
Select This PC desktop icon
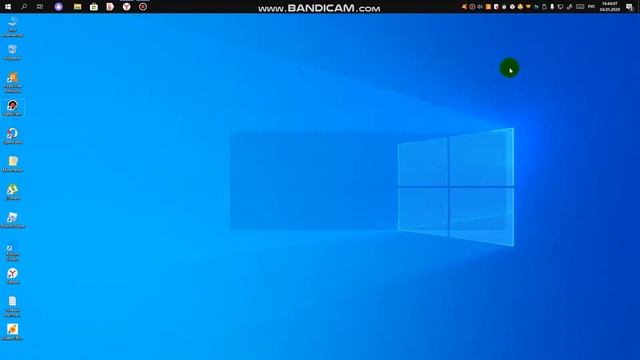tap(12, 27)
